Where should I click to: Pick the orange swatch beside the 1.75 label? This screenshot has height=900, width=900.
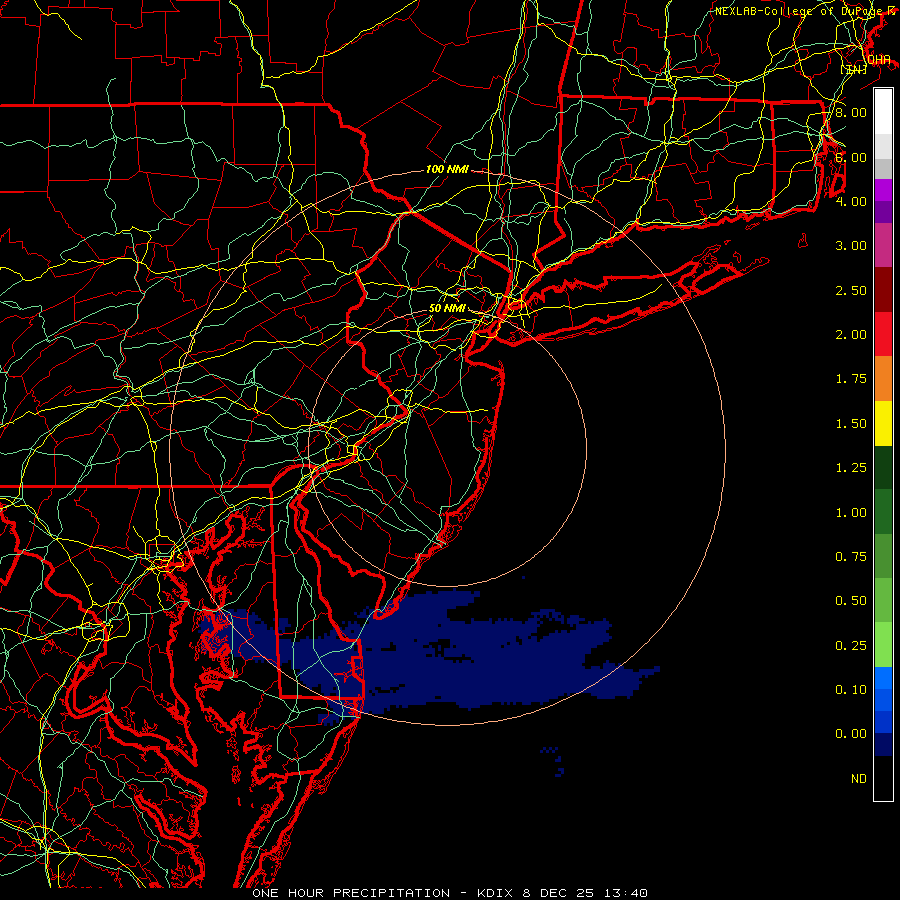point(883,379)
